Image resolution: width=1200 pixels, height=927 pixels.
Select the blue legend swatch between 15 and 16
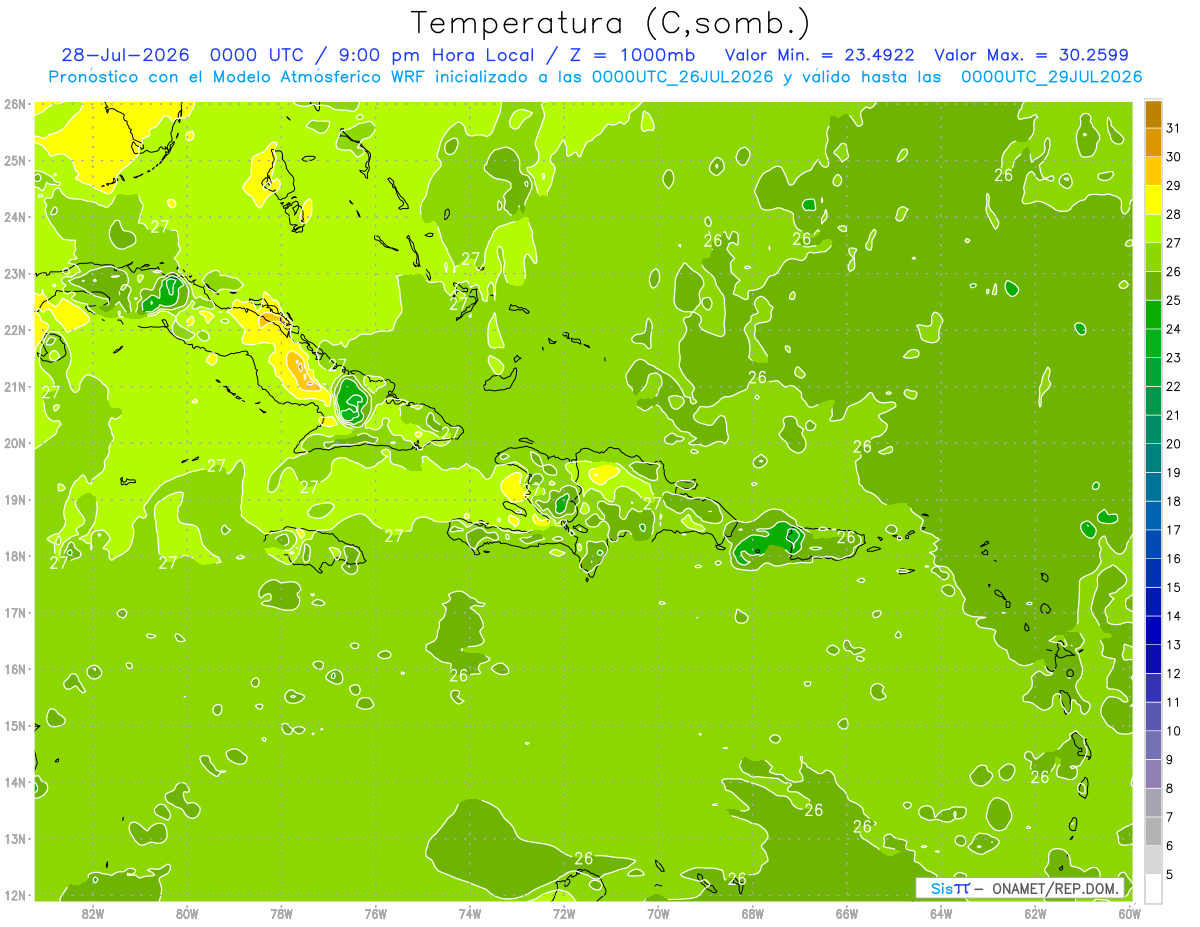pos(1154,573)
